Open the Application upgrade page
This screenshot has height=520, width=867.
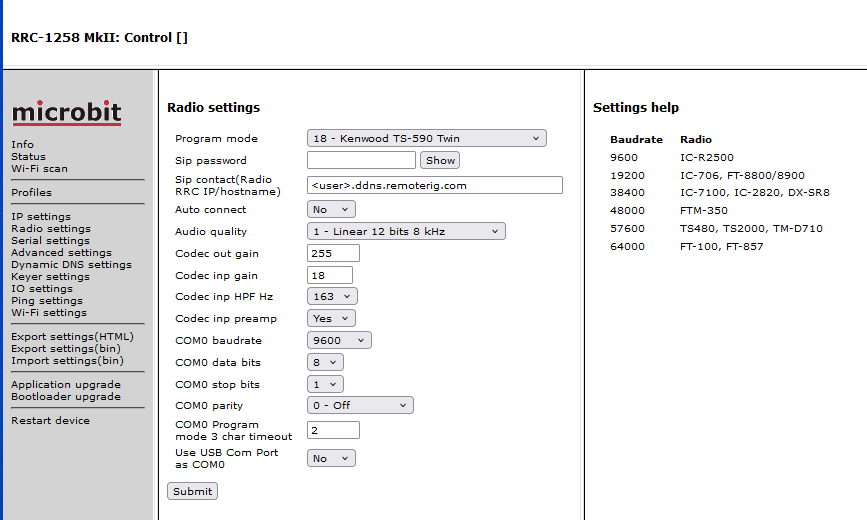65,385
